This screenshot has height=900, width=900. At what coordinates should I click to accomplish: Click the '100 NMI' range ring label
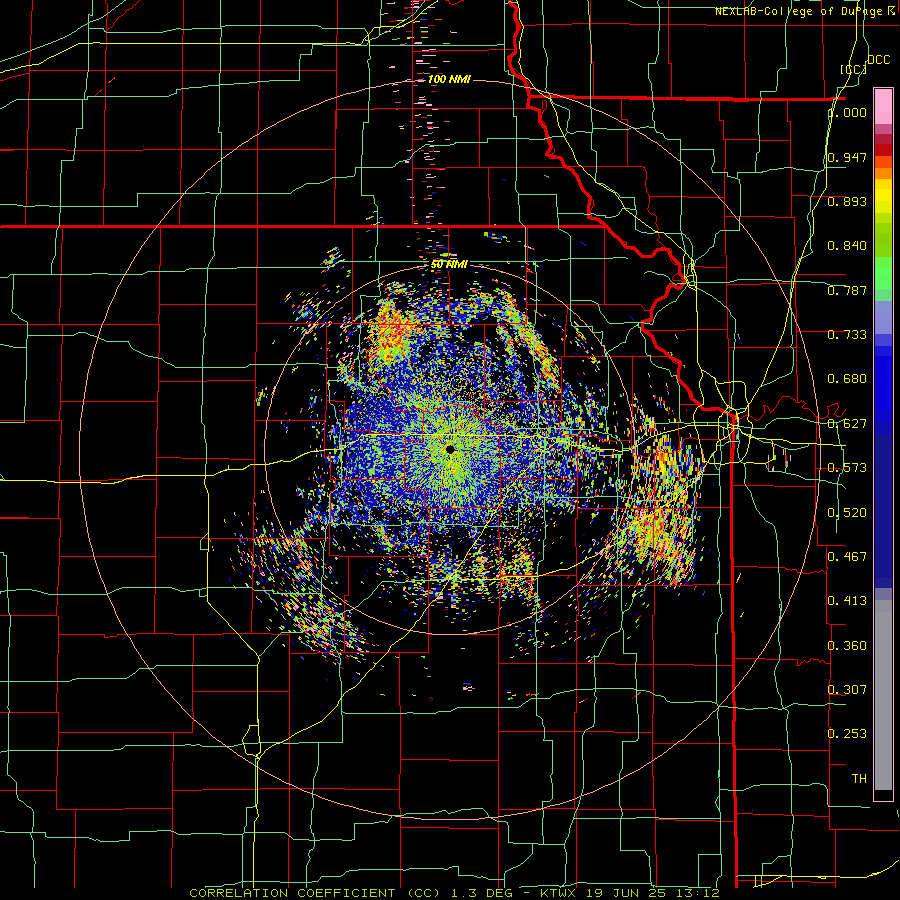[449, 79]
